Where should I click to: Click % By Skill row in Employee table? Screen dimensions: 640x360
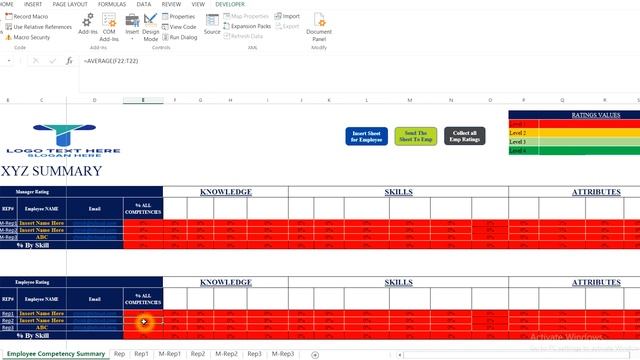pos(33,336)
